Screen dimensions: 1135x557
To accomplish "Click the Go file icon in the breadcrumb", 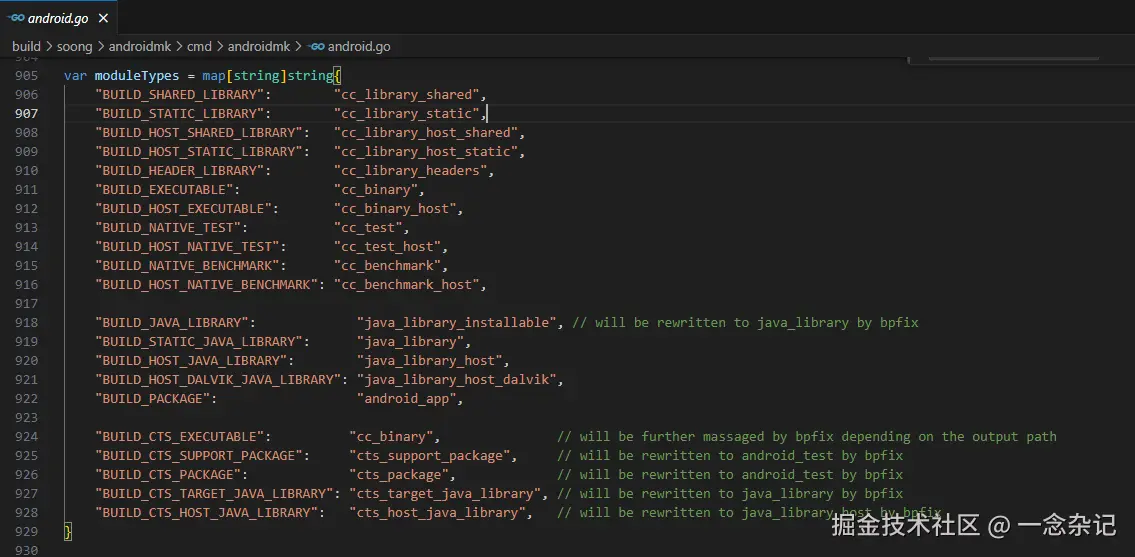I will (316, 46).
